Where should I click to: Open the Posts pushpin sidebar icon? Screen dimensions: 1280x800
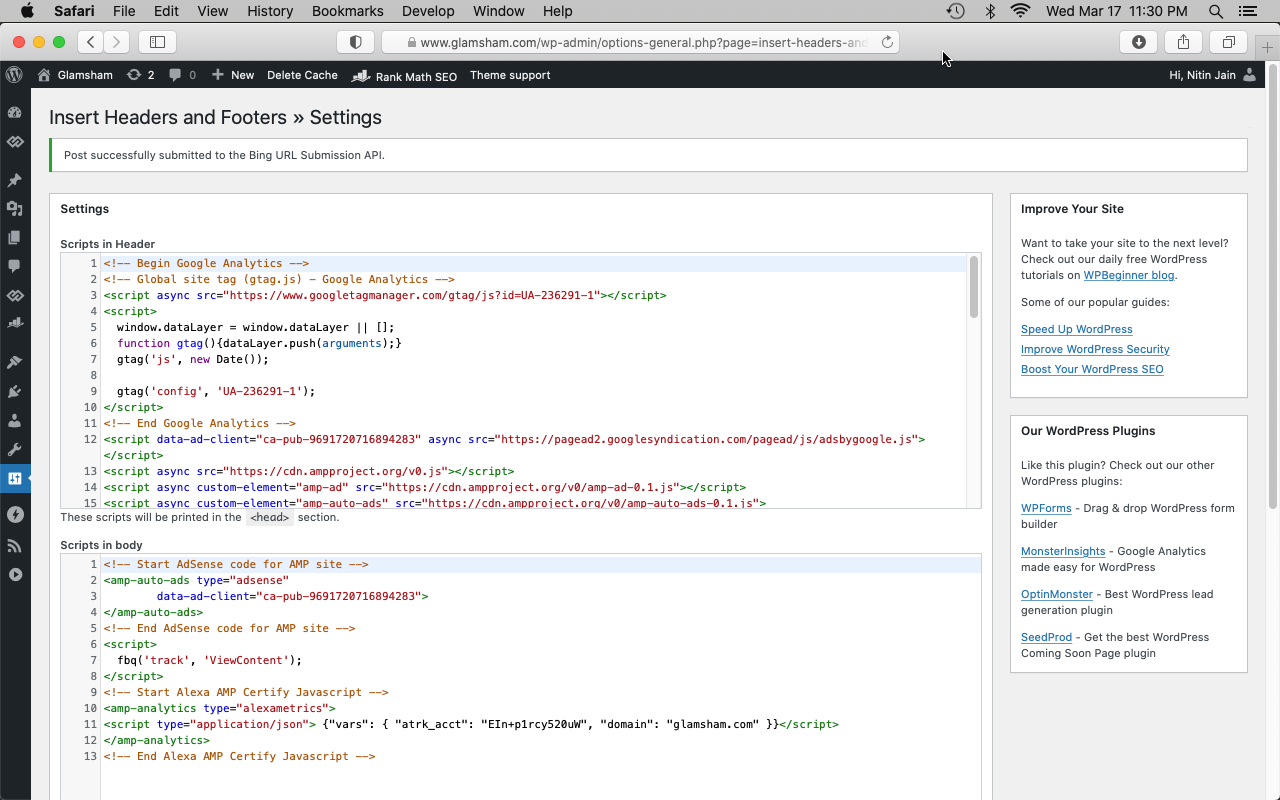pos(14,181)
